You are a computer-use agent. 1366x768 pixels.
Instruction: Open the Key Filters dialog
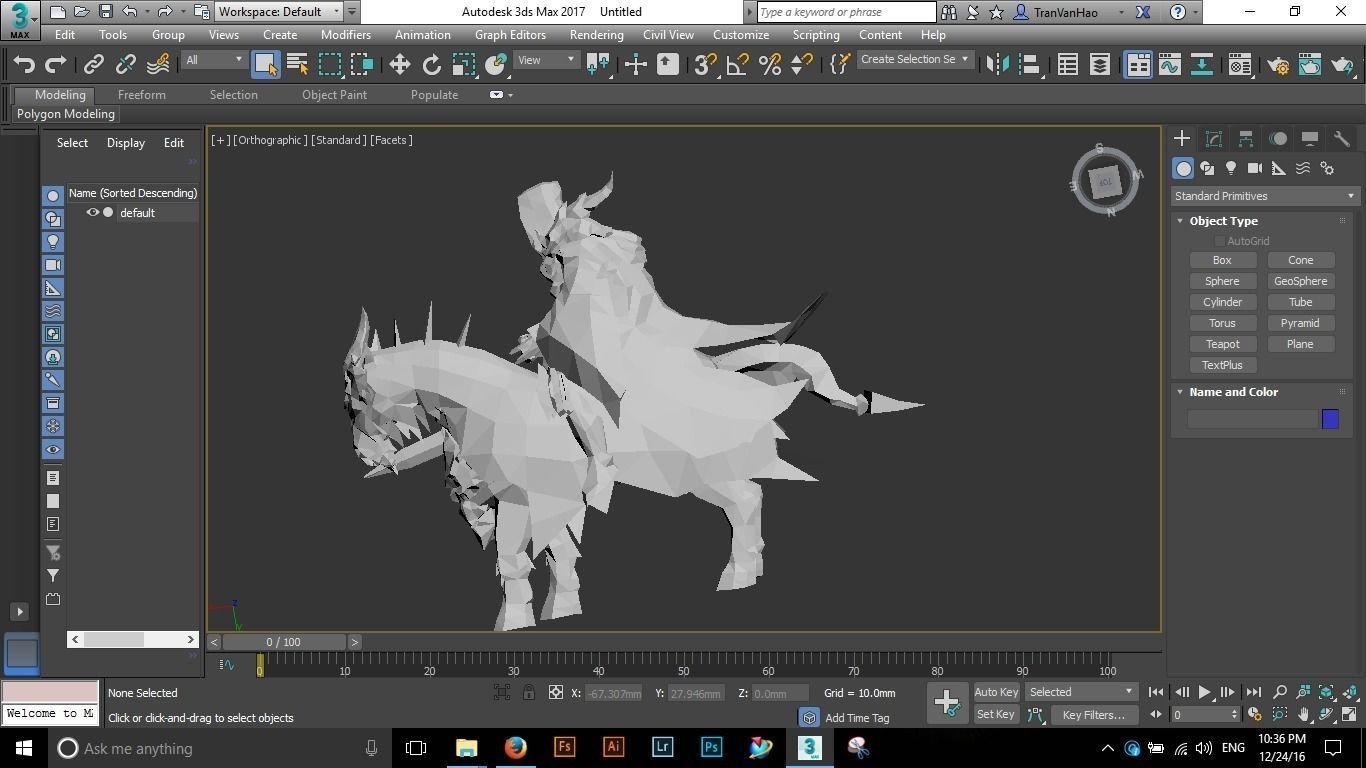[x=1093, y=715]
